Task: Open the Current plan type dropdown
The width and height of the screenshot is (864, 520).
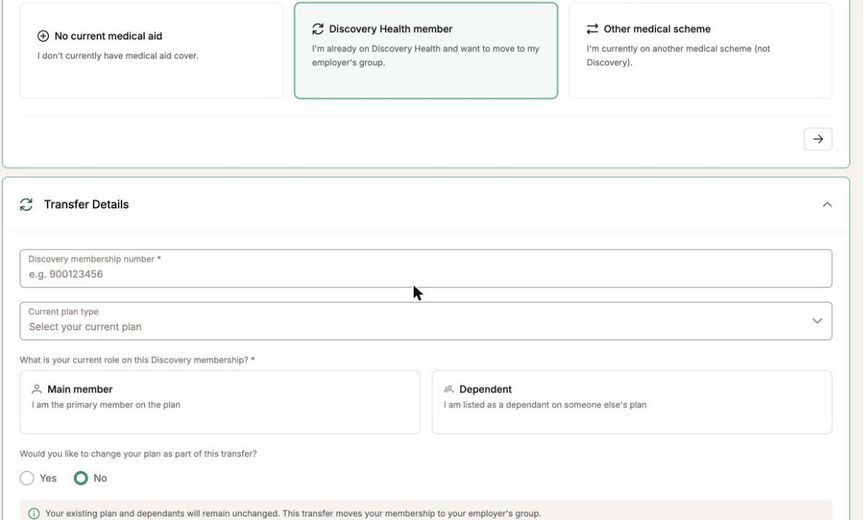Action: [x=426, y=321]
